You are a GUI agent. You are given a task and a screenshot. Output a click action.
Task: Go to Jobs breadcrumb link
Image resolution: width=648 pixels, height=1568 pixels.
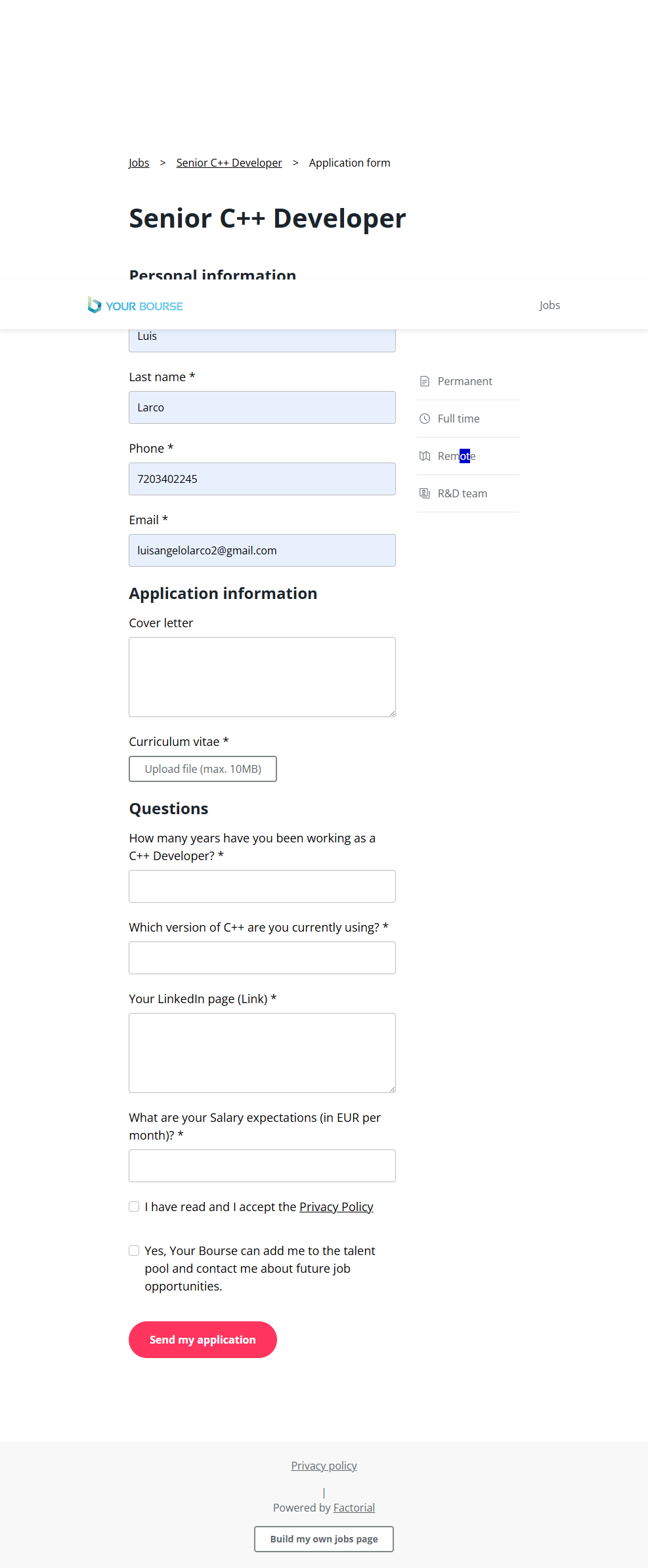139,163
